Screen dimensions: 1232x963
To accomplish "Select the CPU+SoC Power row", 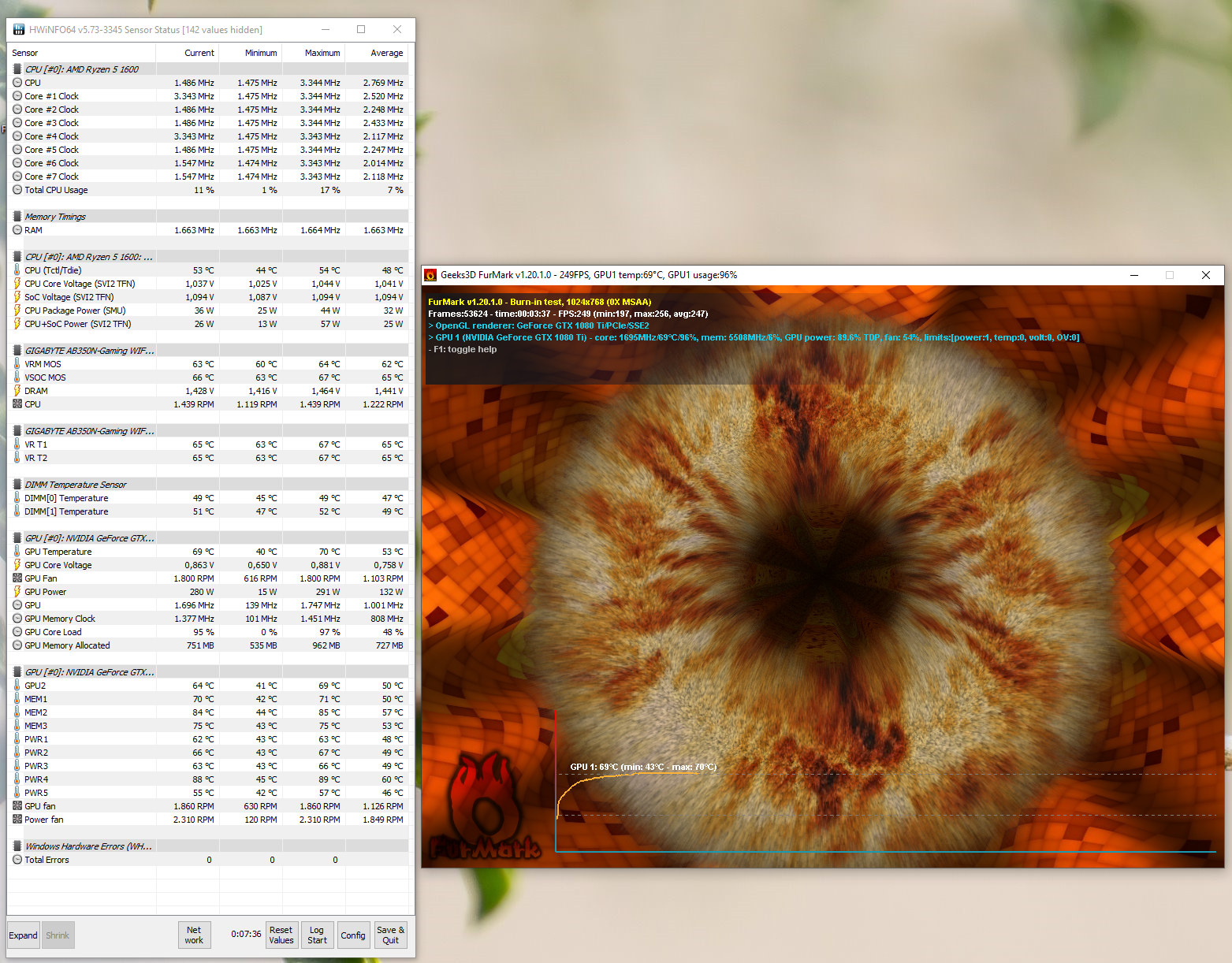I will 208,324.
